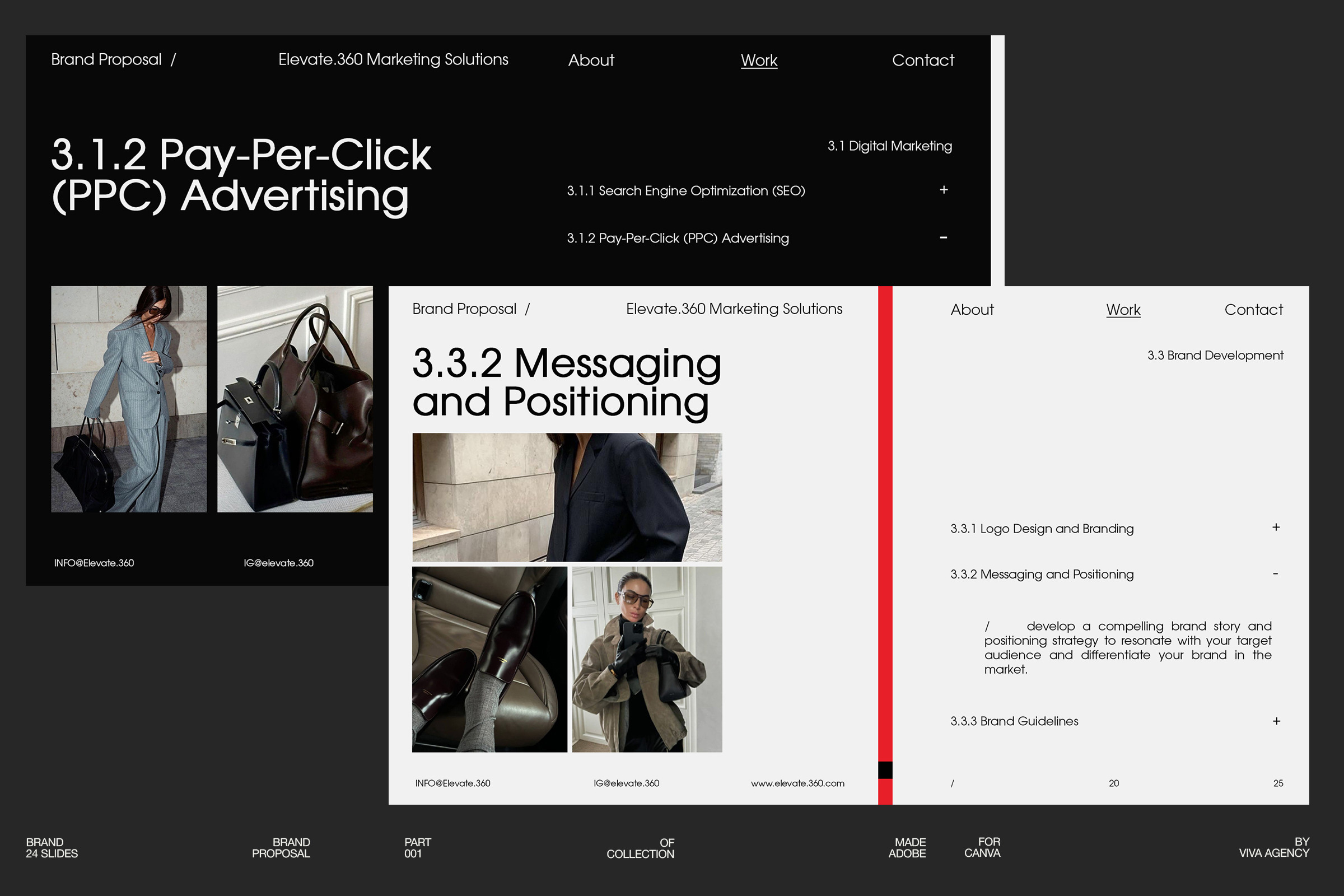Click the burgundy loafers photo
Screen dimensions: 1344x896
[x=489, y=659]
